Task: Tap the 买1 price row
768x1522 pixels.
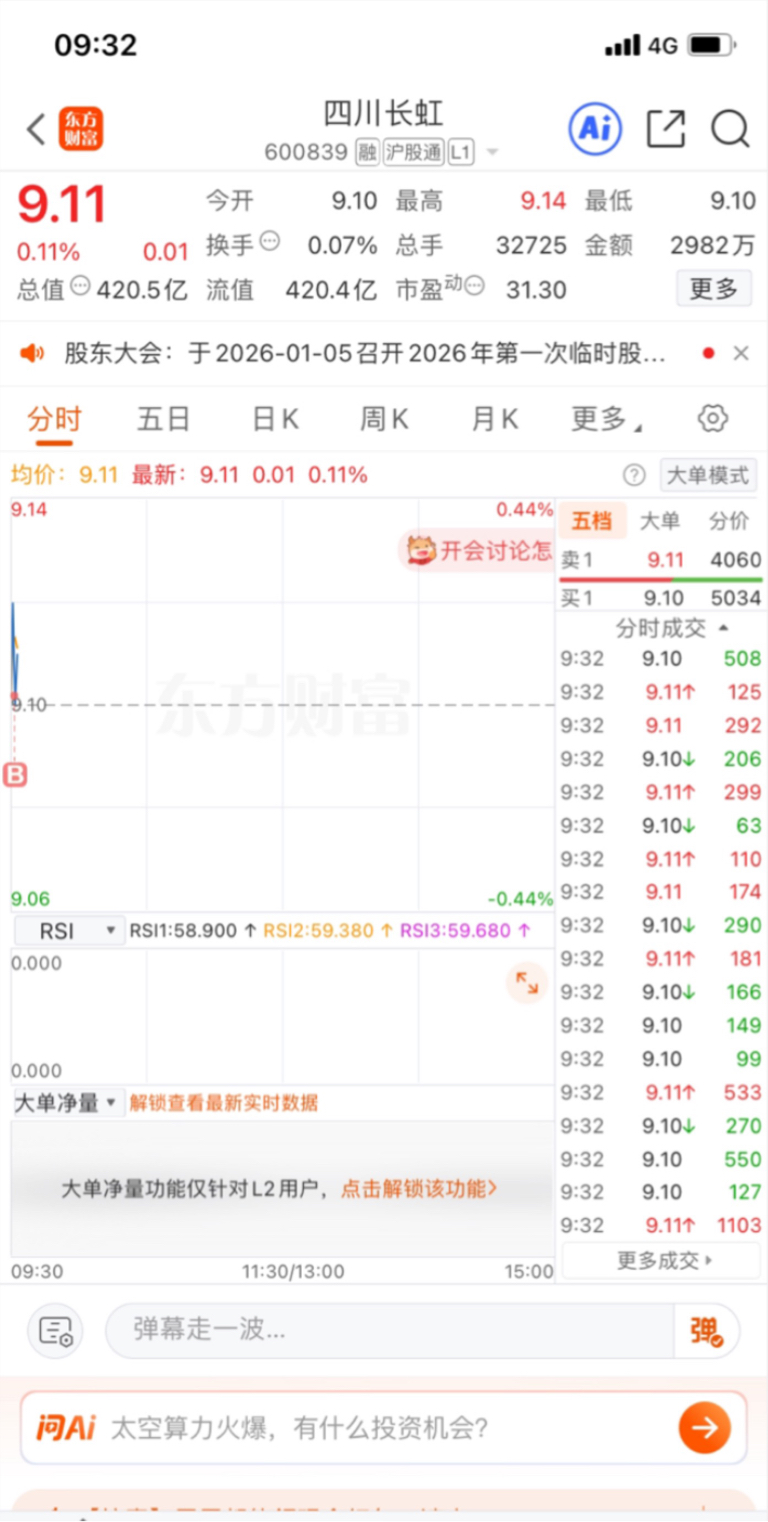Action: coord(660,598)
